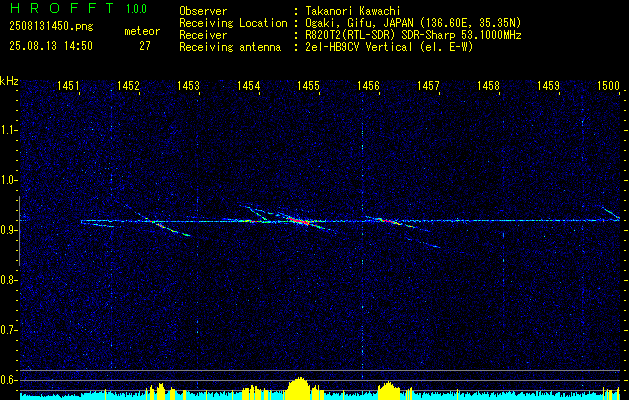Click the Receiving antenna label
The width and height of the screenshot is (629, 400).
pos(230,47)
